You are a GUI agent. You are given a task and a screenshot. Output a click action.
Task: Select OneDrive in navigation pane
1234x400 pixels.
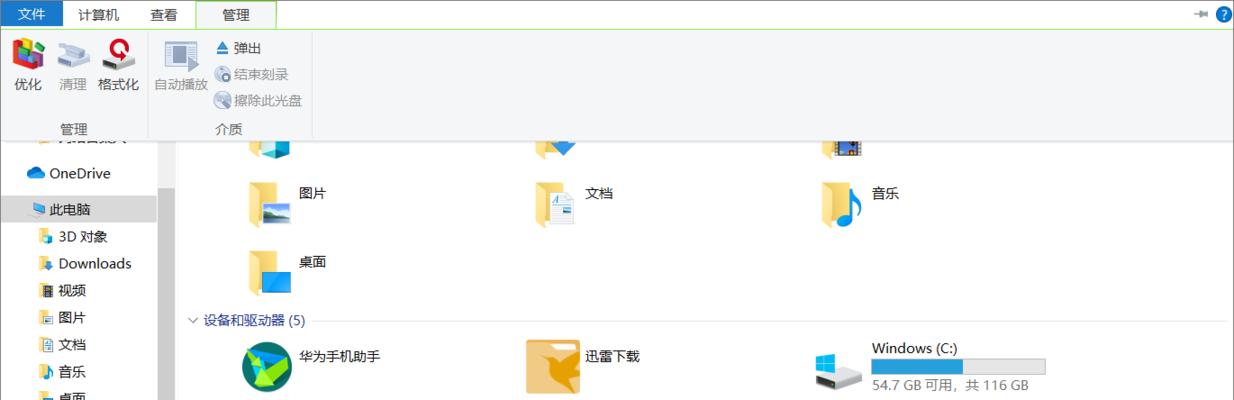pyautogui.click(x=78, y=173)
